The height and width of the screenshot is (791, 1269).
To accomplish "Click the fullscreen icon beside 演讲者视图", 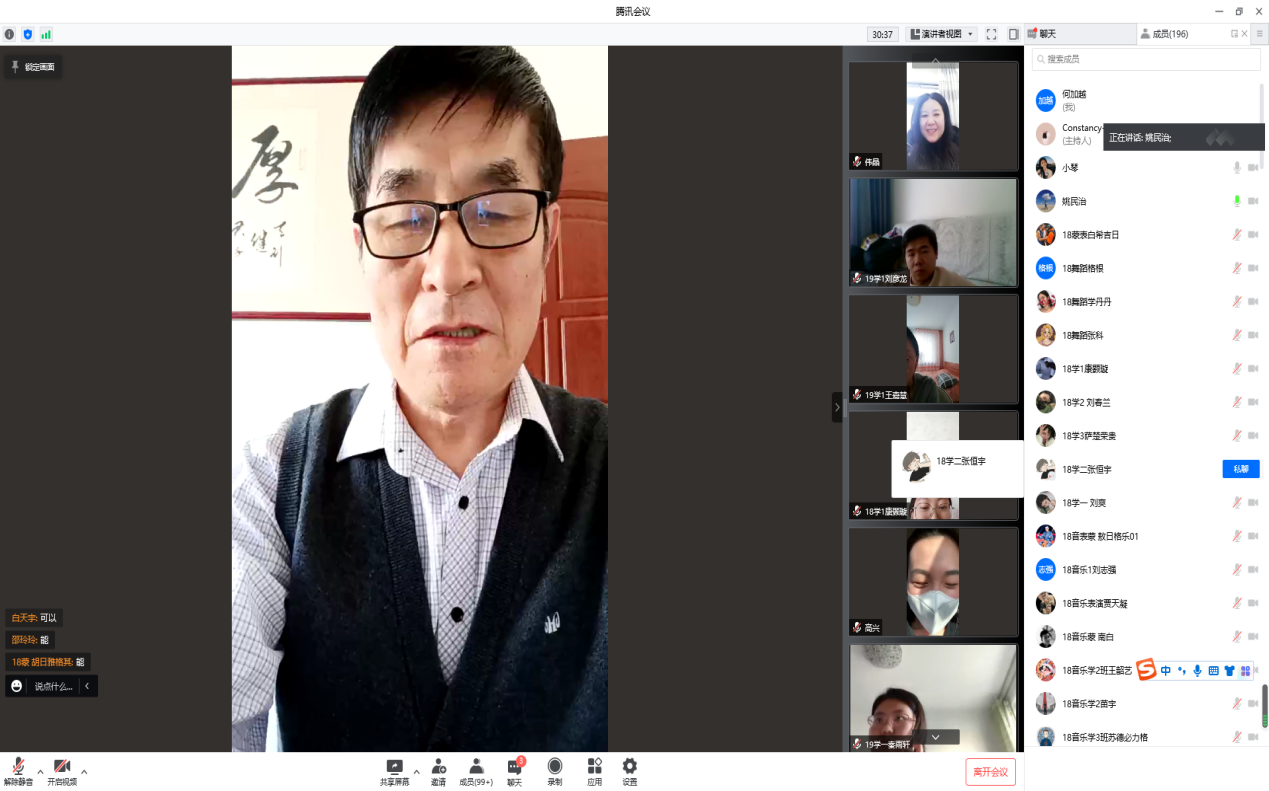I will [x=990, y=33].
